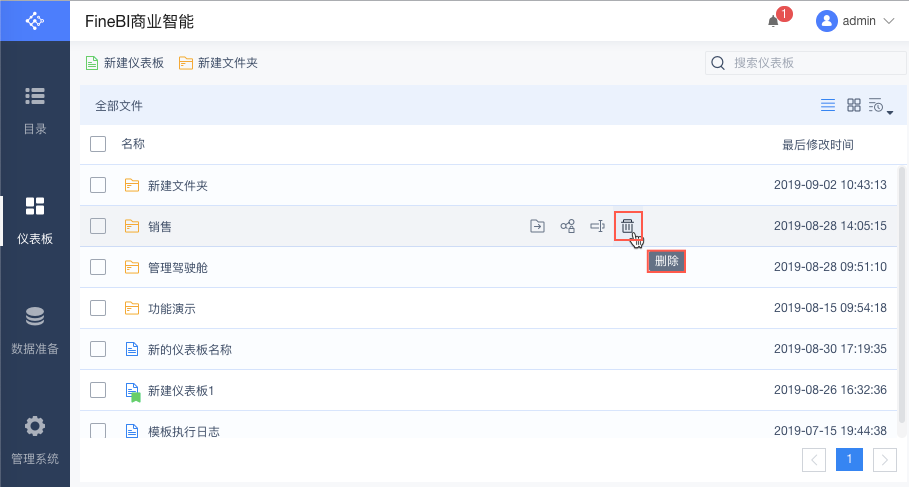
Task: Click the delete trash icon for 销售
Action: pyautogui.click(x=627, y=226)
